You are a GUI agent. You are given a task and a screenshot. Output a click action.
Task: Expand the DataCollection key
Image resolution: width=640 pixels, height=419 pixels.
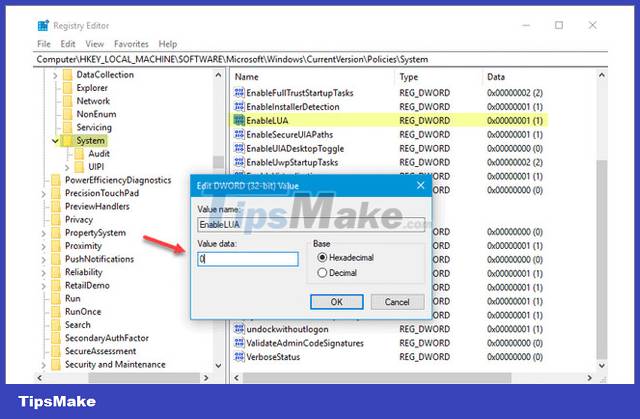[x=55, y=75]
